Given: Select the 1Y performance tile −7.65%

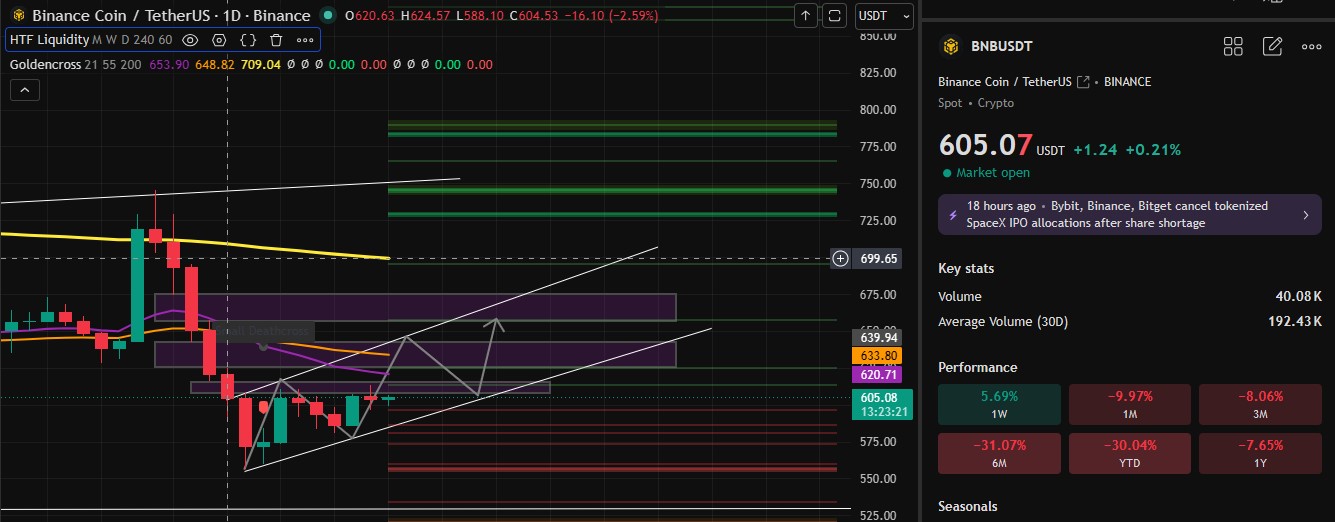Looking at the screenshot, I should click(1260, 452).
